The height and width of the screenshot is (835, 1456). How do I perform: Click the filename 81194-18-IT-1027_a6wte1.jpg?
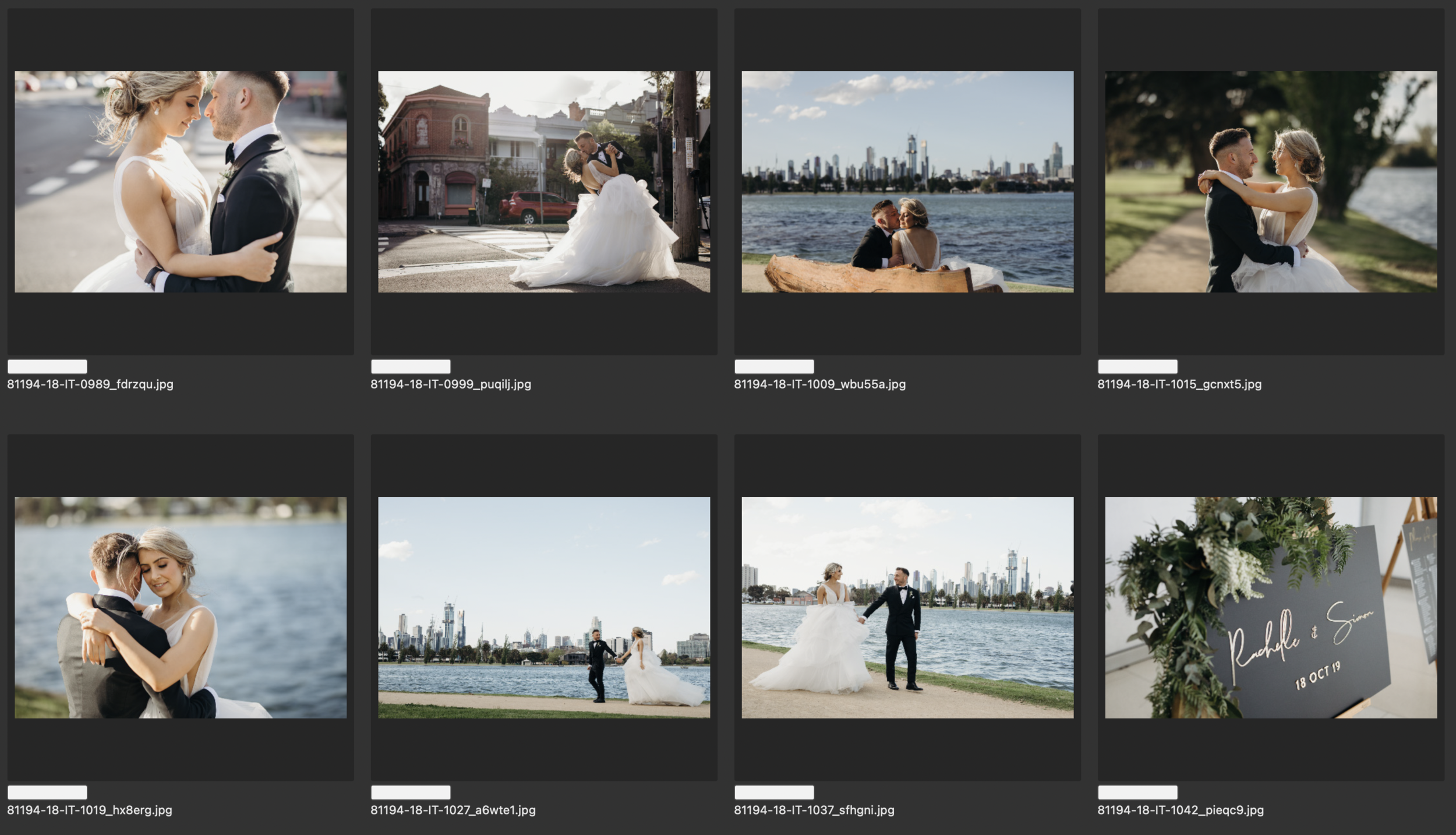point(453,810)
